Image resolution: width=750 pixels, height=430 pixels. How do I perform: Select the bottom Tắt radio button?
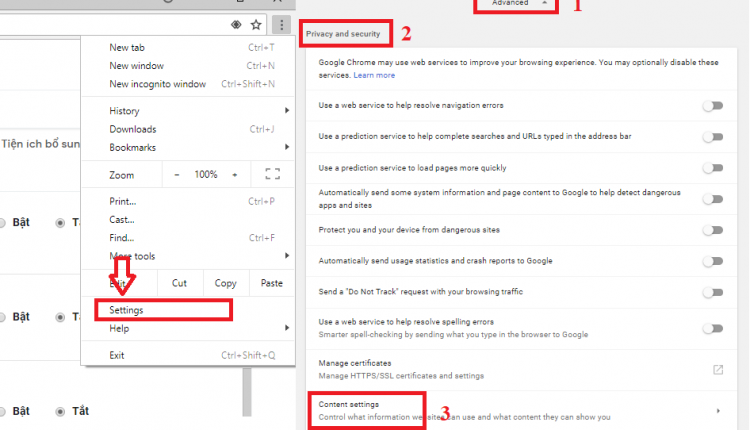pos(60,411)
